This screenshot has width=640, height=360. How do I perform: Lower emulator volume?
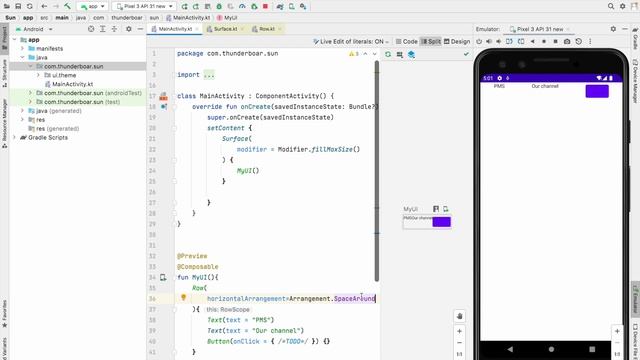[x=499, y=42]
